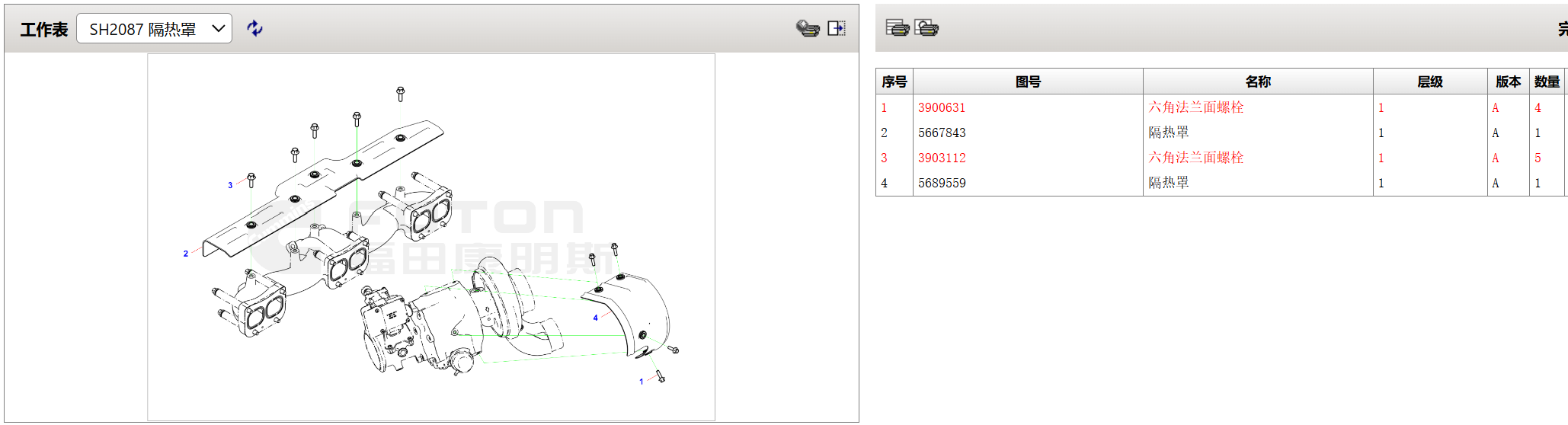Click callout number 1 near bottom bolt
The height and width of the screenshot is (425, 1568).
[641, 382]
